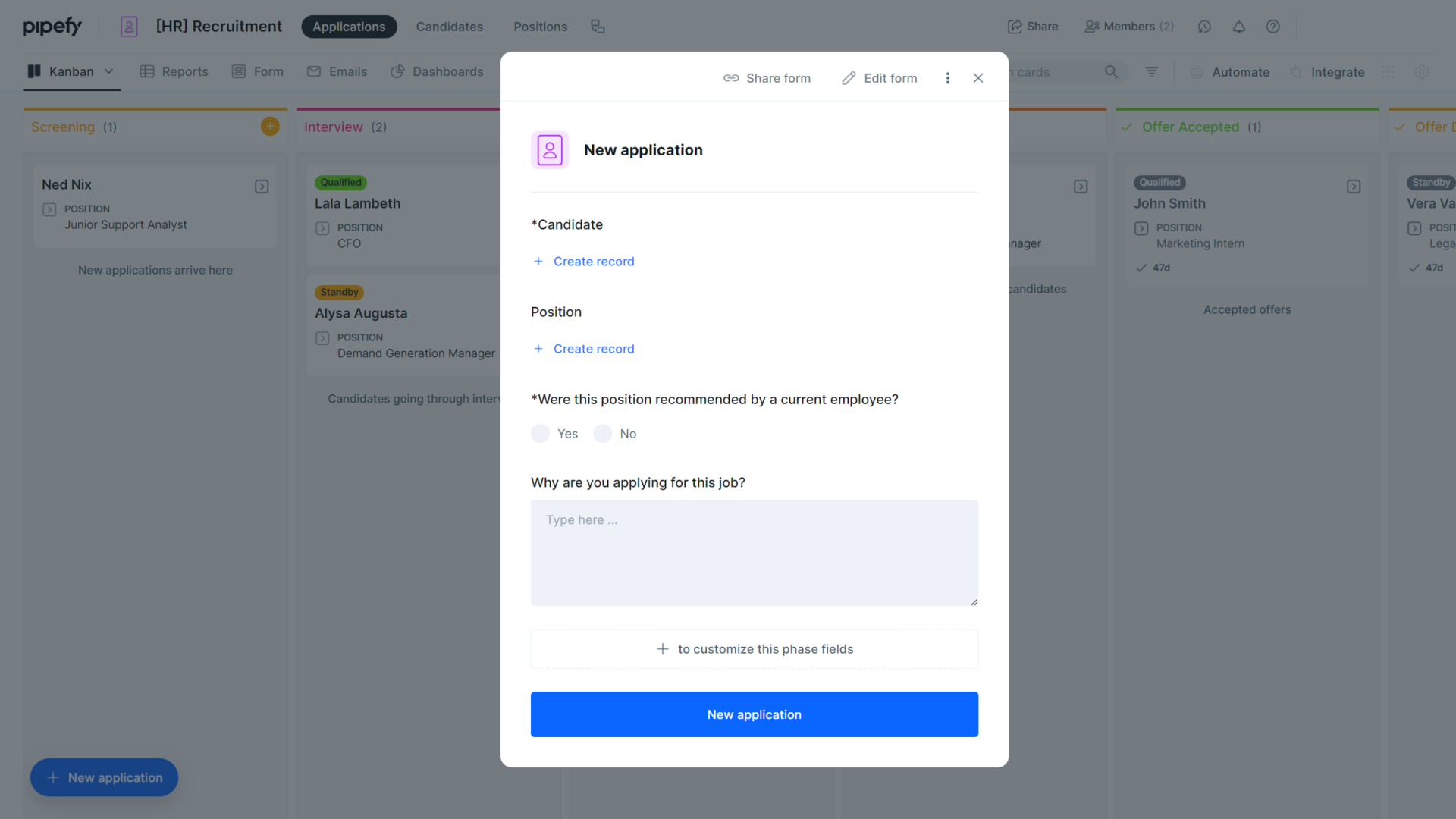Click Create record under Candidate
This screenshot has width=1456, height=819.
(x=593, y=262)
